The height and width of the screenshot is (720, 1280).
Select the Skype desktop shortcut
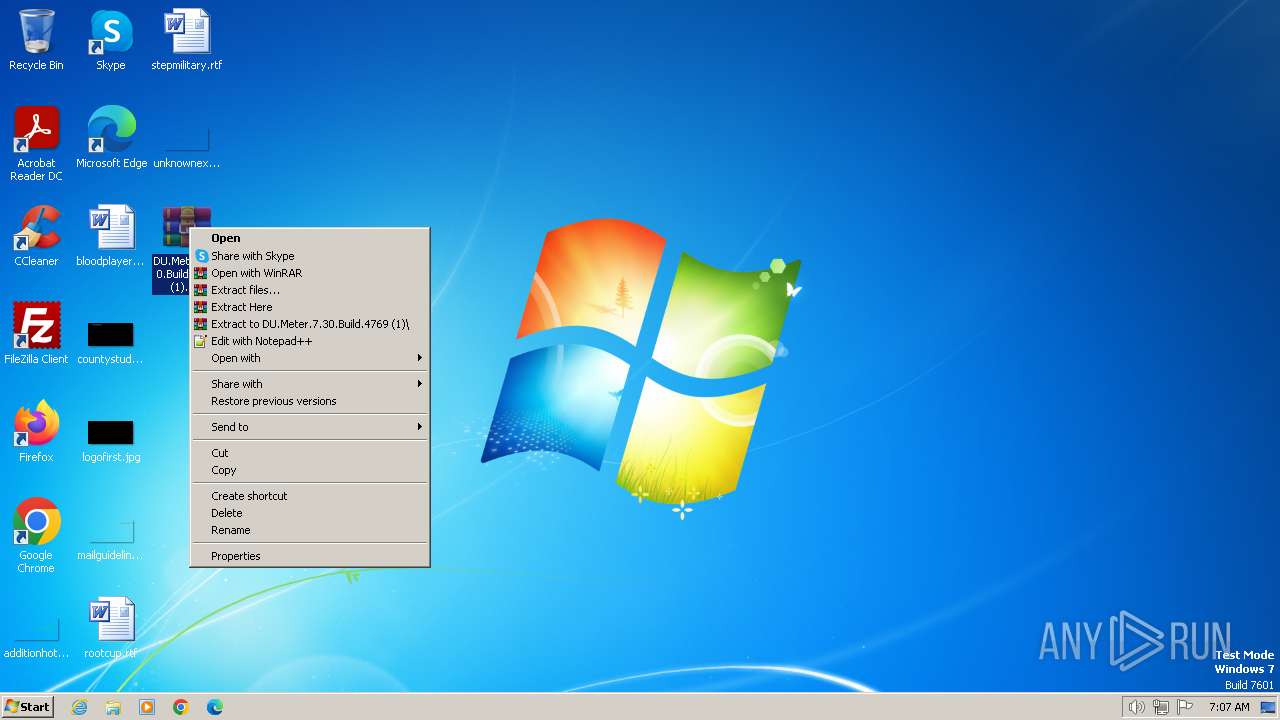111,40
